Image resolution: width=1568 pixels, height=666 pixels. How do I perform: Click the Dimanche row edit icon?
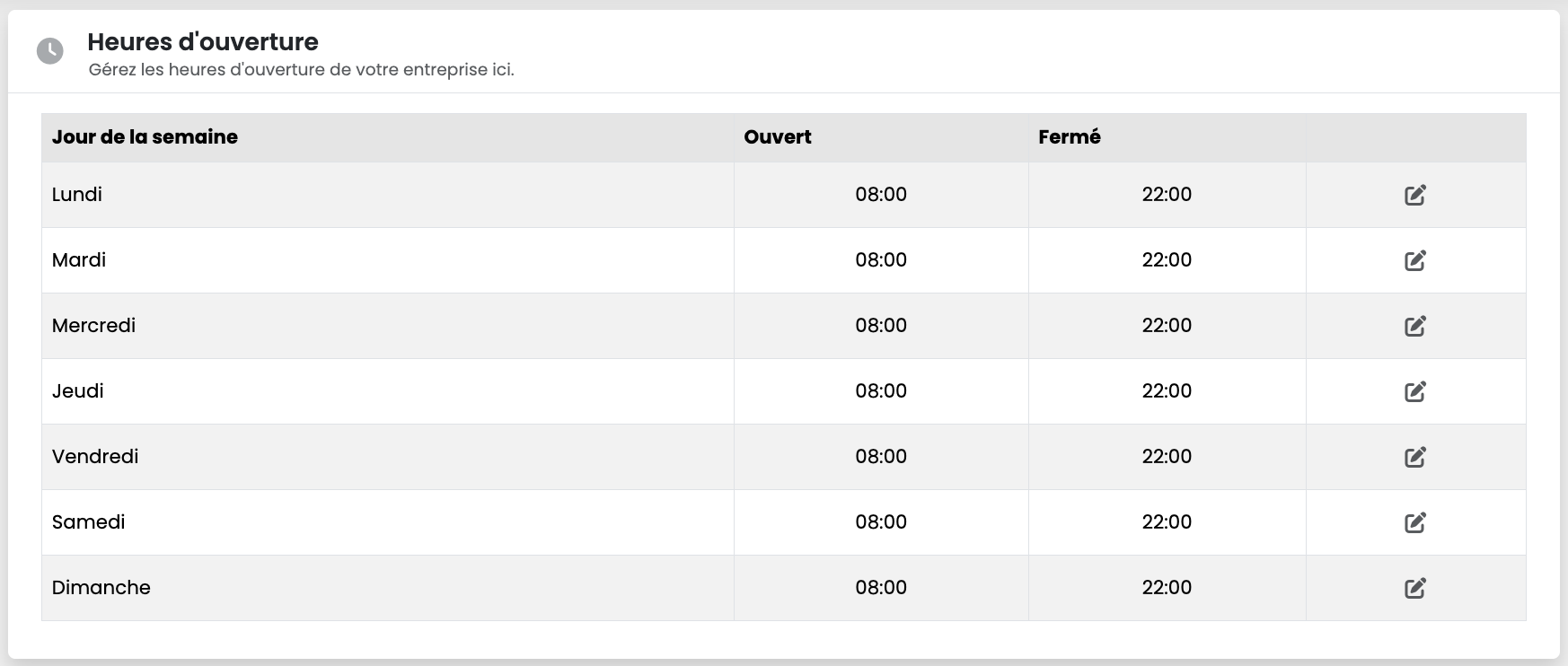[x=1415, y=588]
